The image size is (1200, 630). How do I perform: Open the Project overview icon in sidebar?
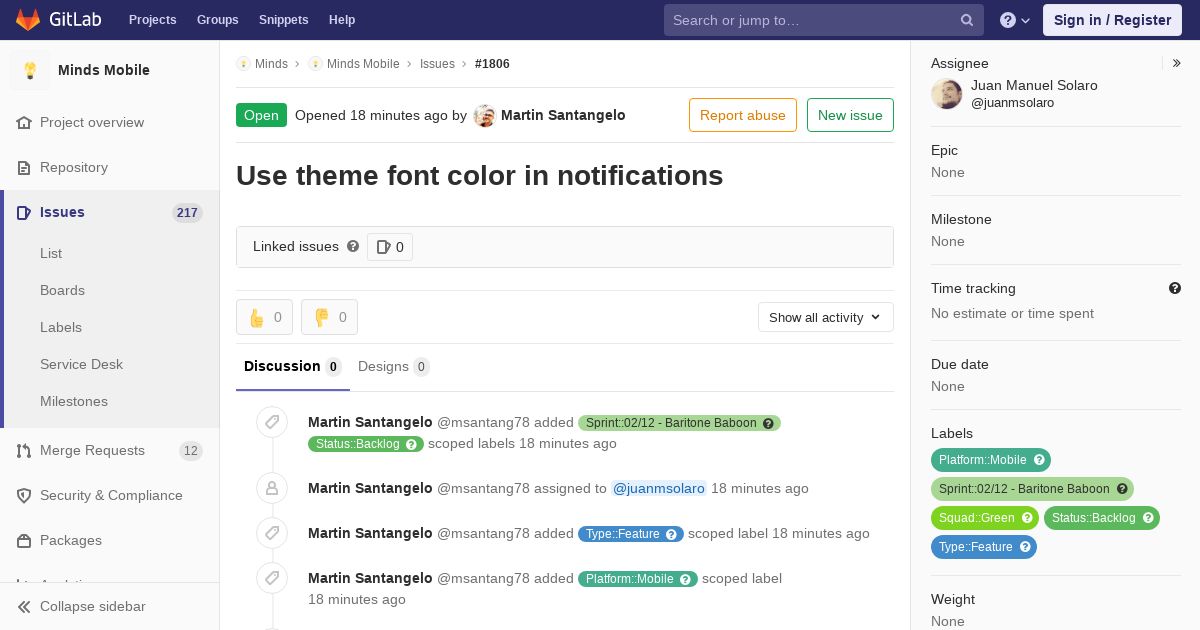pyautogui.click(x=24, y=122)
